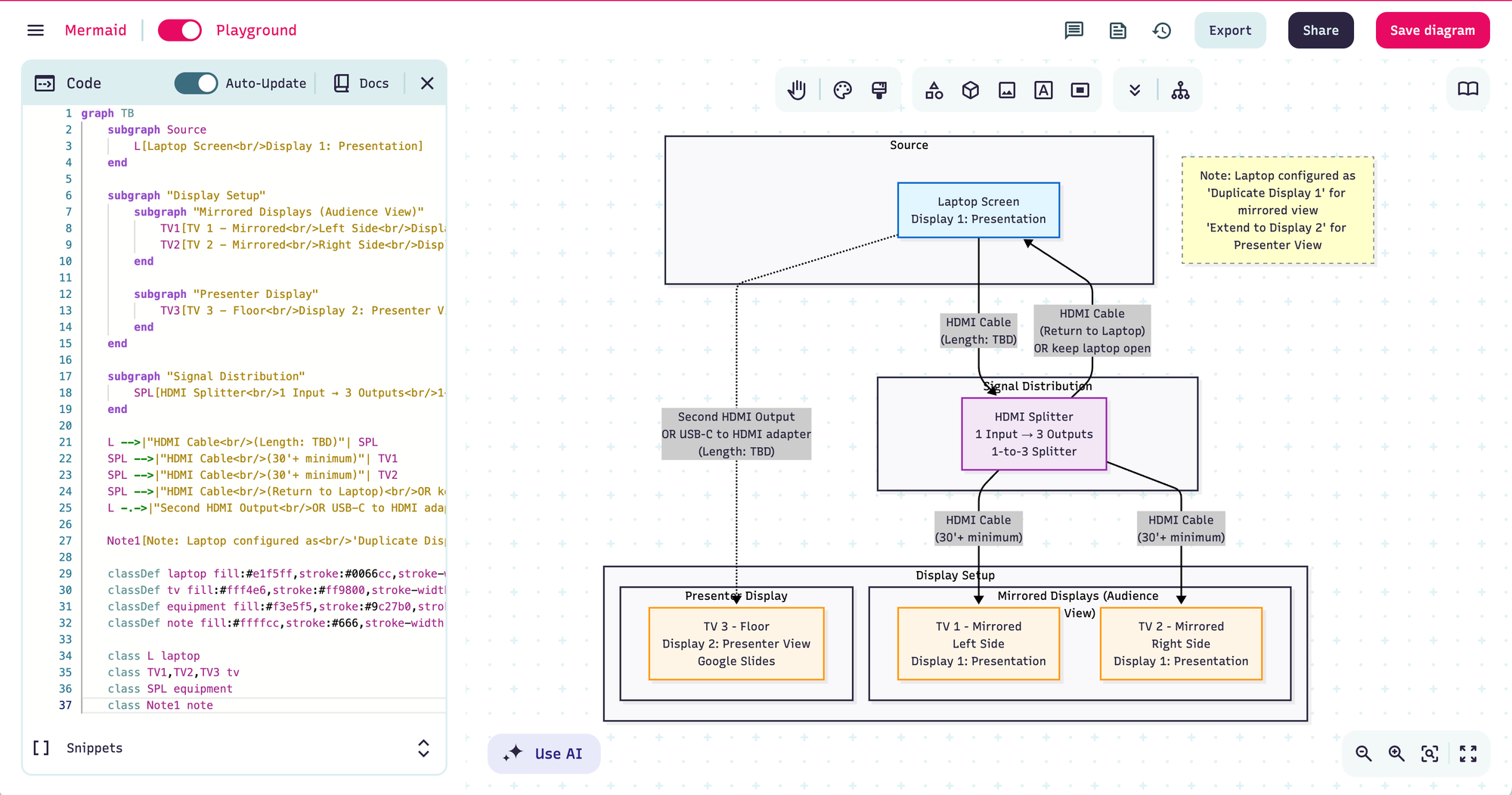Toggle fullscreen diagram view
The width and height of the screenshot is (1512, 795).
pyautogui.click(x=1468, y=753)
